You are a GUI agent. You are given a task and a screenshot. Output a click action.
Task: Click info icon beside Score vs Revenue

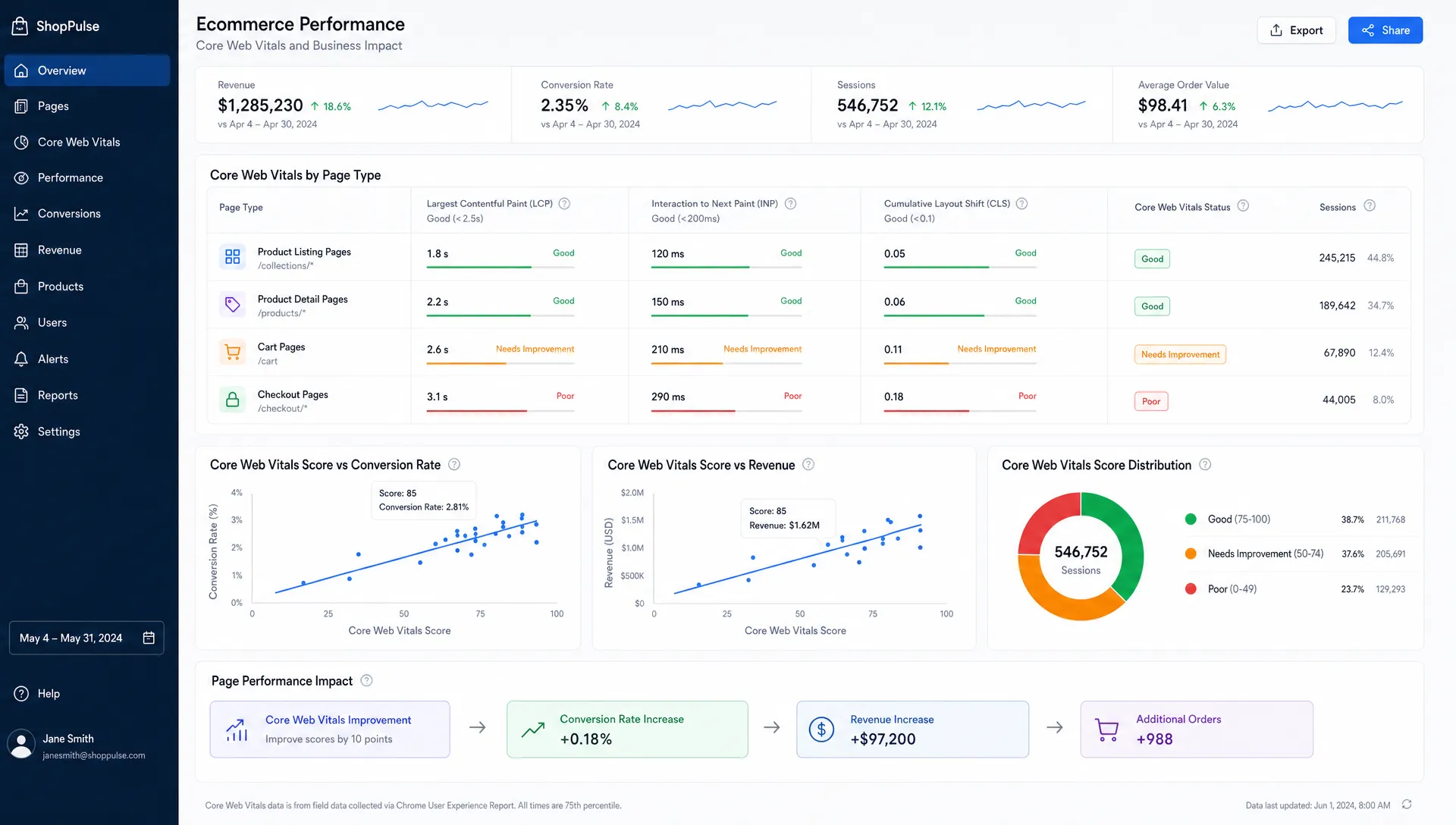[x=808, y=464]
